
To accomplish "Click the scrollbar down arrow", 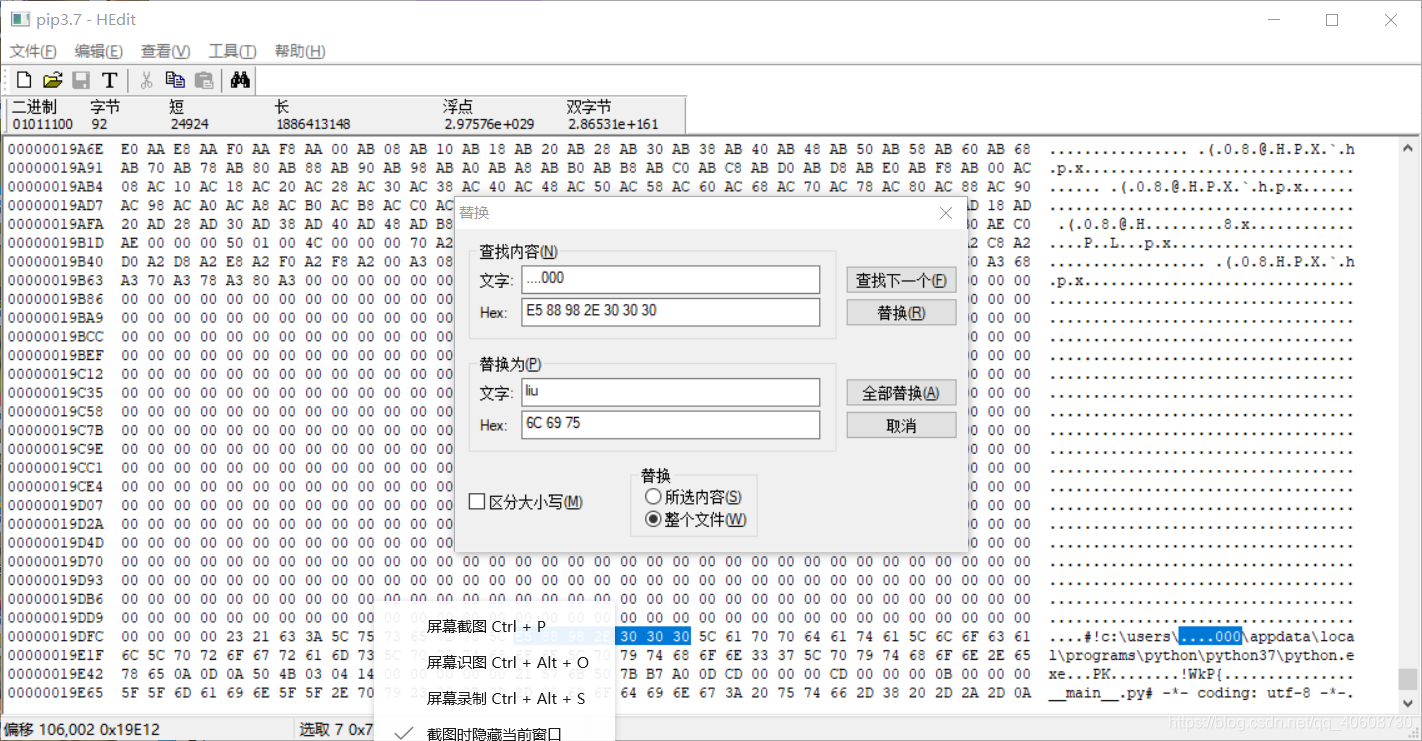I will click(x=1408, y=703).
